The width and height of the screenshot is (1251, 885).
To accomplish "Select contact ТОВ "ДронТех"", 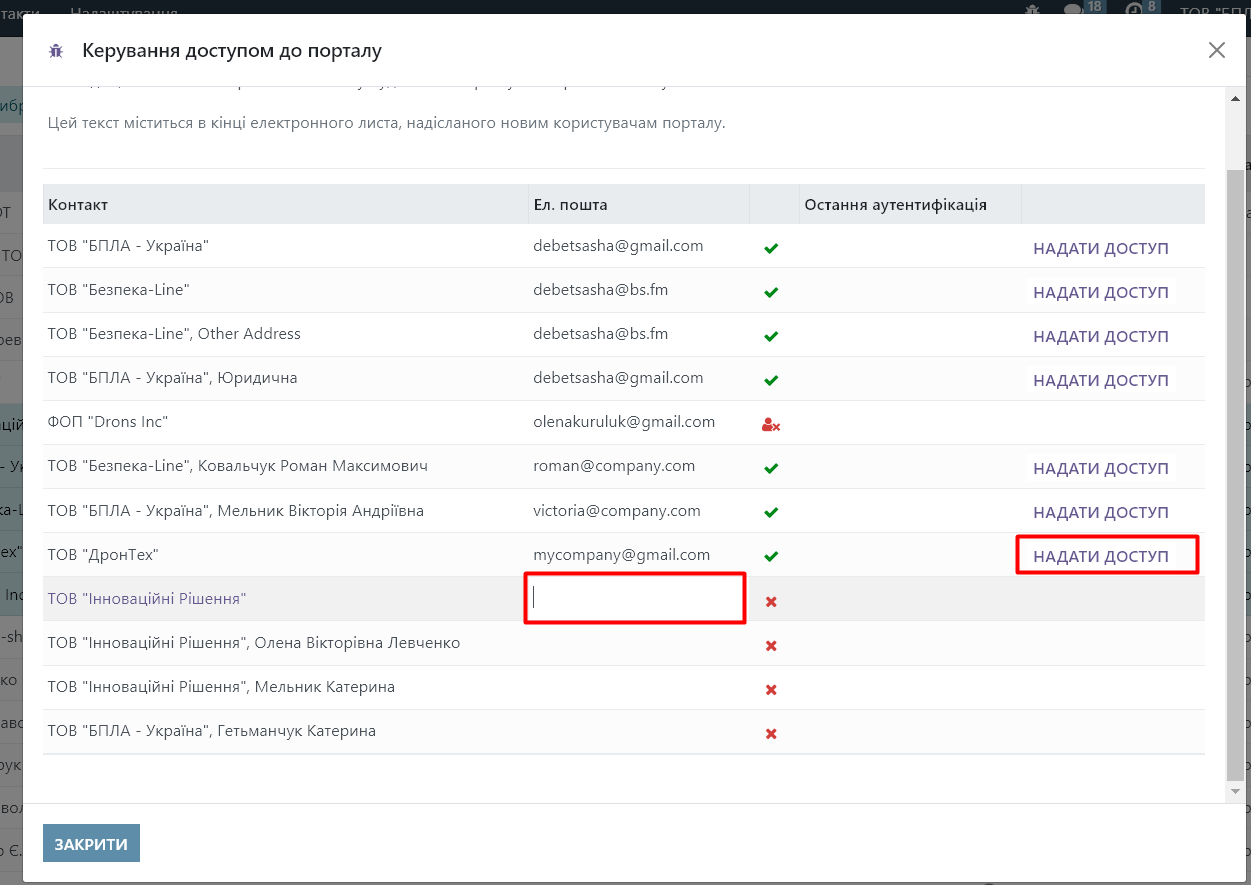I will coord(104,554).
